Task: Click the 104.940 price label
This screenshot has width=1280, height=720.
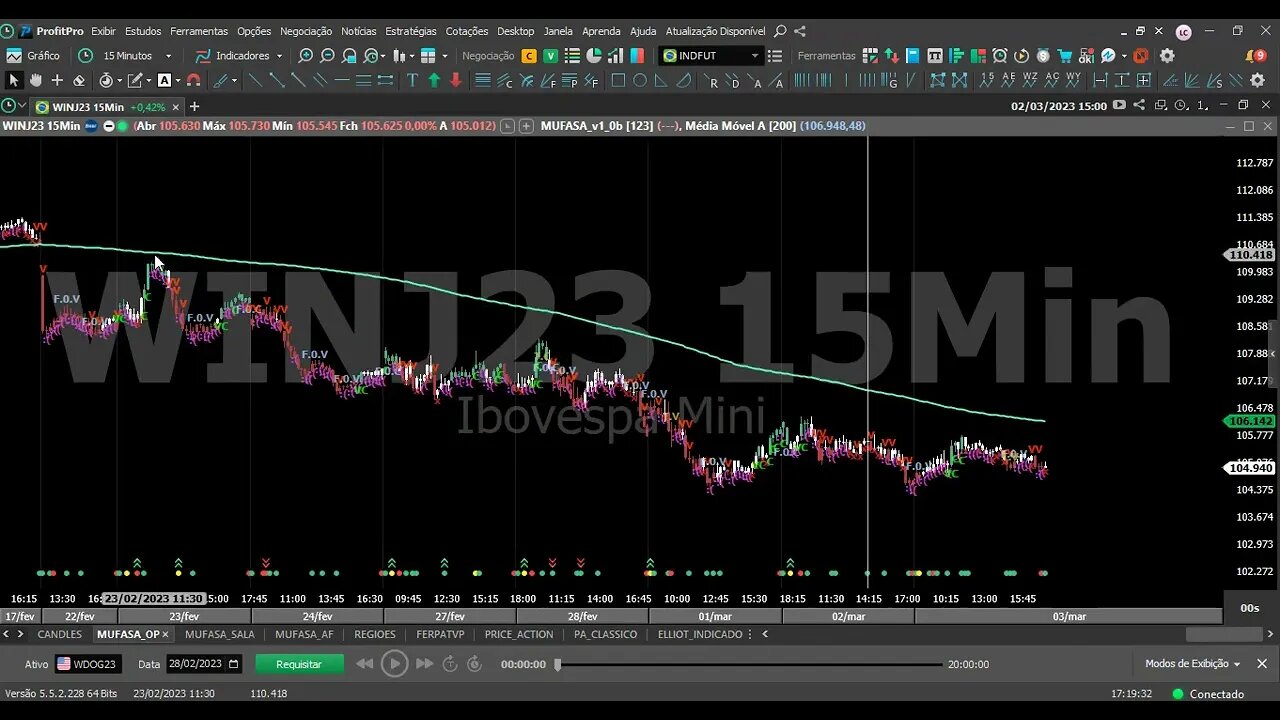Action: point(1250,468)
